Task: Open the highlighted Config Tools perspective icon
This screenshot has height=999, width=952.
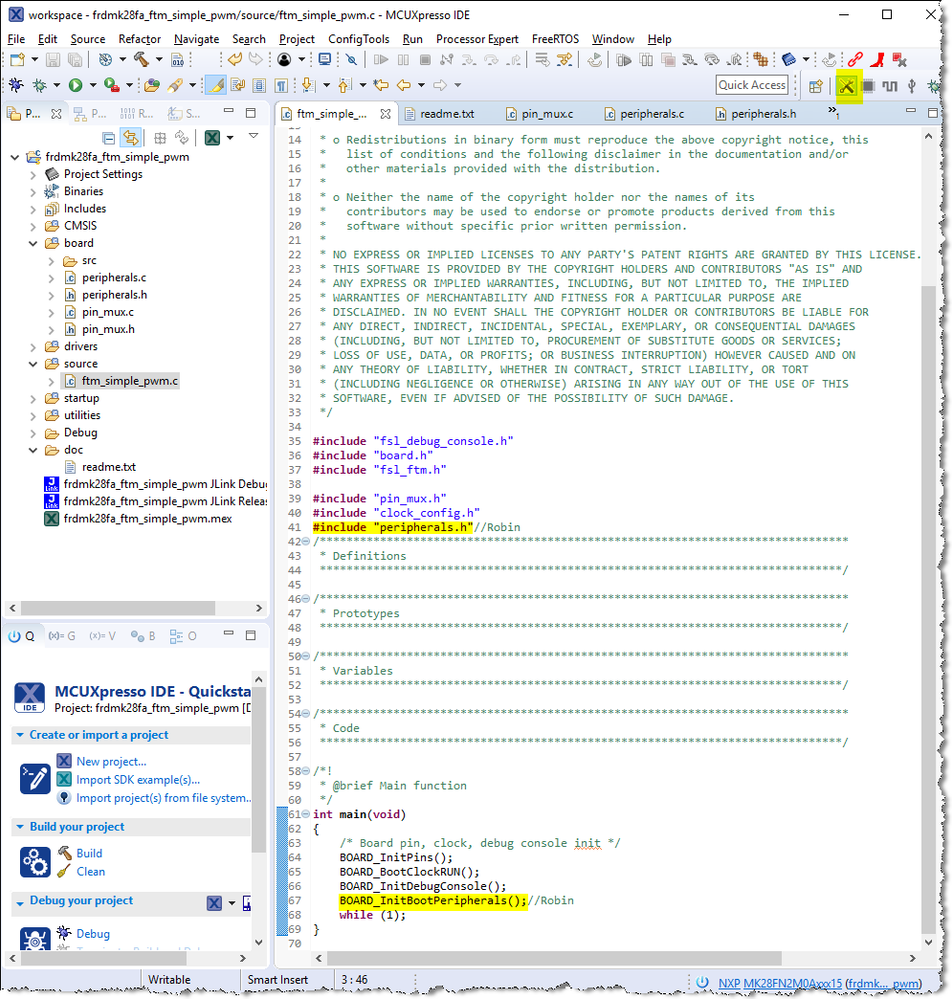Action: point(847,86)
